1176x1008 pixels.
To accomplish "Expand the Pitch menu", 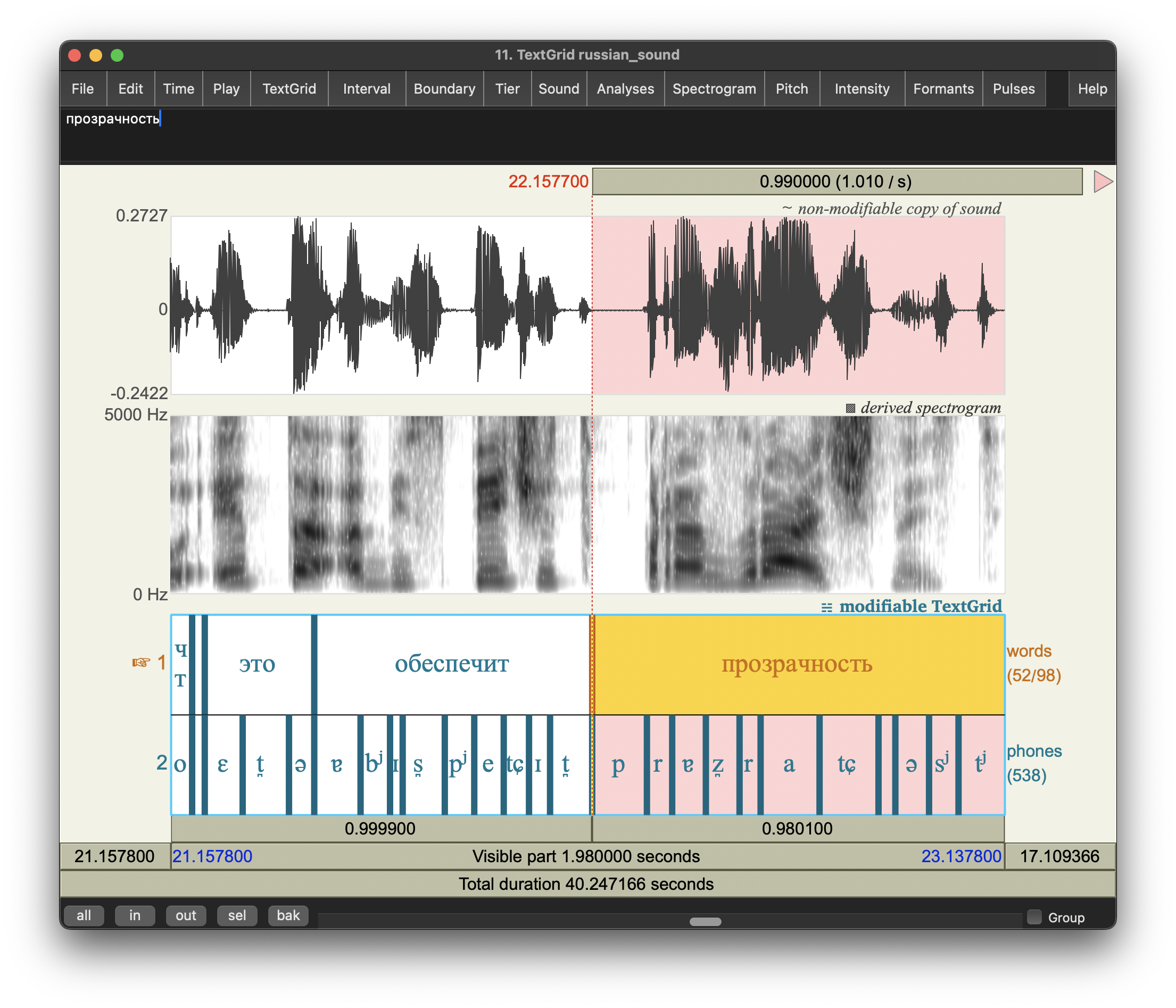I will pos(792,89).
